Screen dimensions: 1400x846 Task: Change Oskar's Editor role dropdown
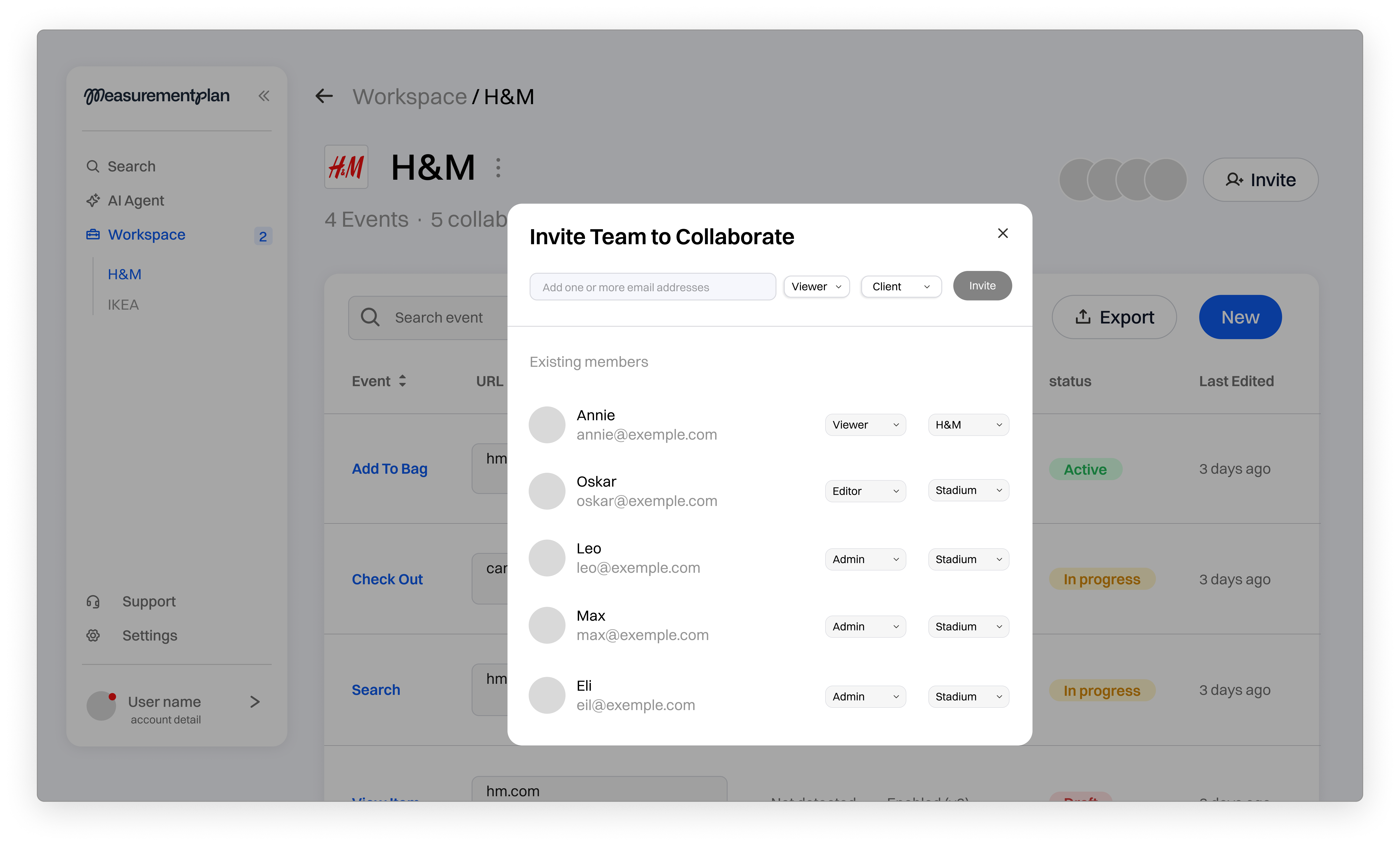(865, 491)
